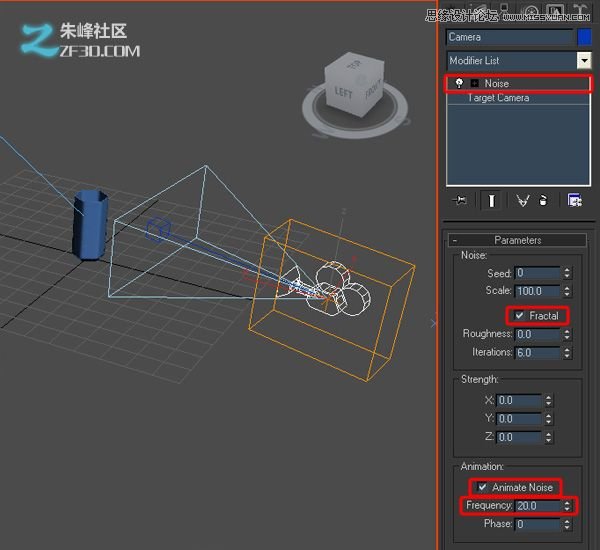This screenshot has width=600, height=550.
Task: Click the Scale spinner arrows
Action: [567, 291]
